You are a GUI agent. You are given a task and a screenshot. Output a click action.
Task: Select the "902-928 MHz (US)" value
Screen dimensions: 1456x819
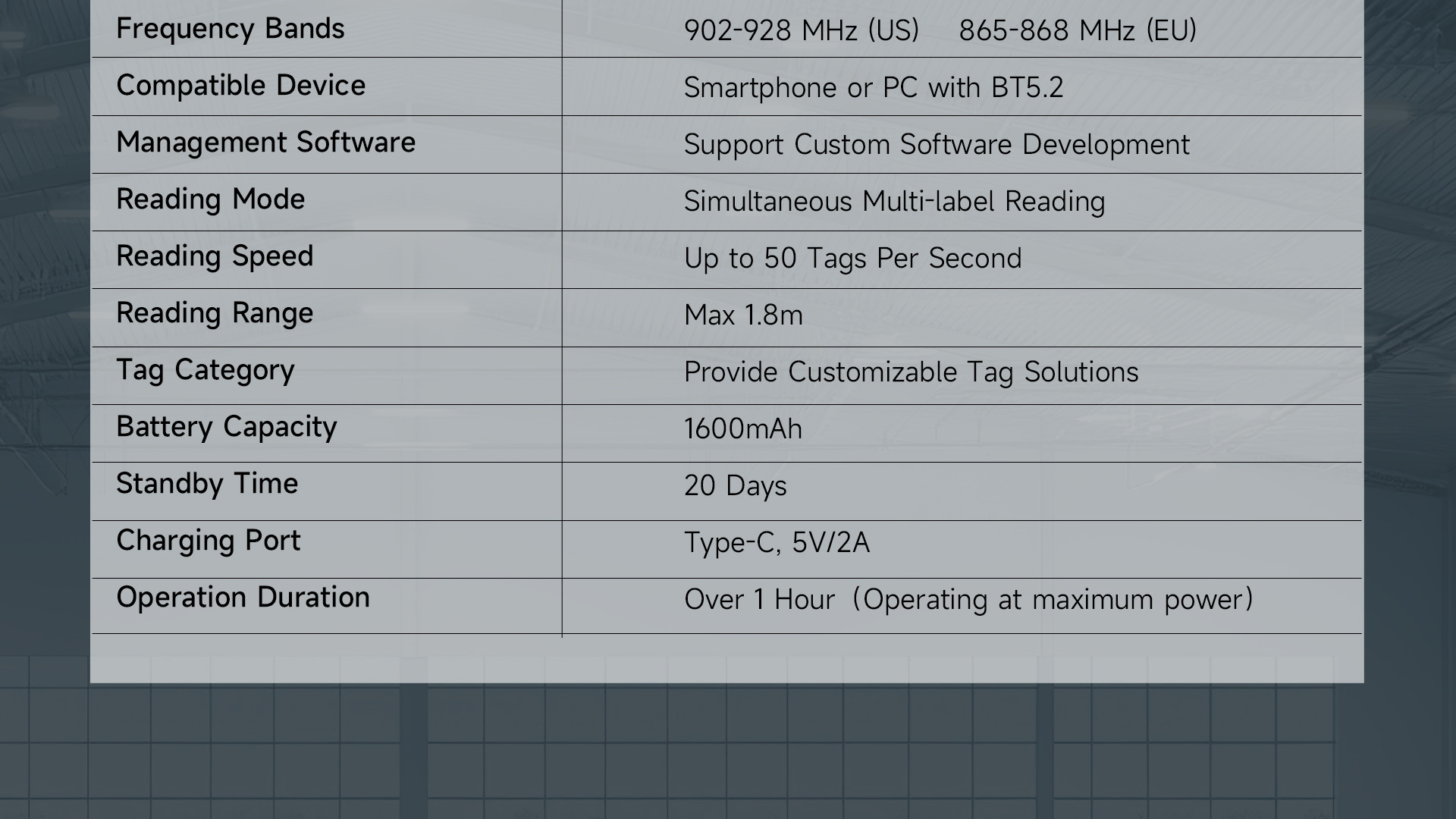[x=801, y=30]
